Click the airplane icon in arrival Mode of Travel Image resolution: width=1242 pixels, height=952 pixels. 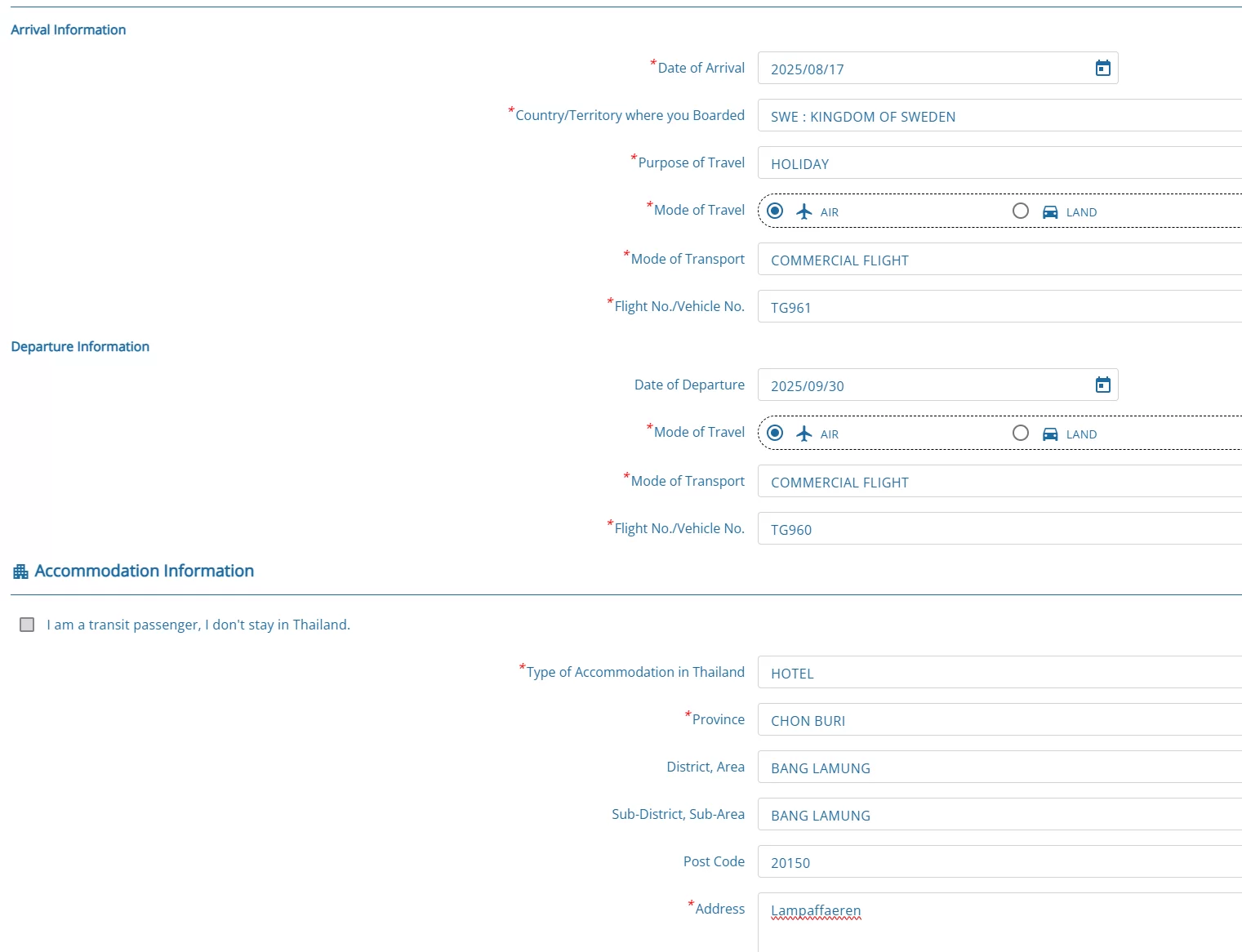pyautogui.click(x=804, y=211)
